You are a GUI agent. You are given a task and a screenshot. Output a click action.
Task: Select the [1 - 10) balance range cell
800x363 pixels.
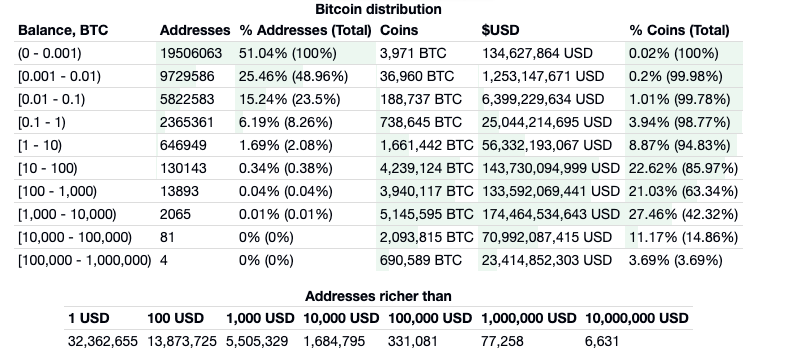pos(40,146)
